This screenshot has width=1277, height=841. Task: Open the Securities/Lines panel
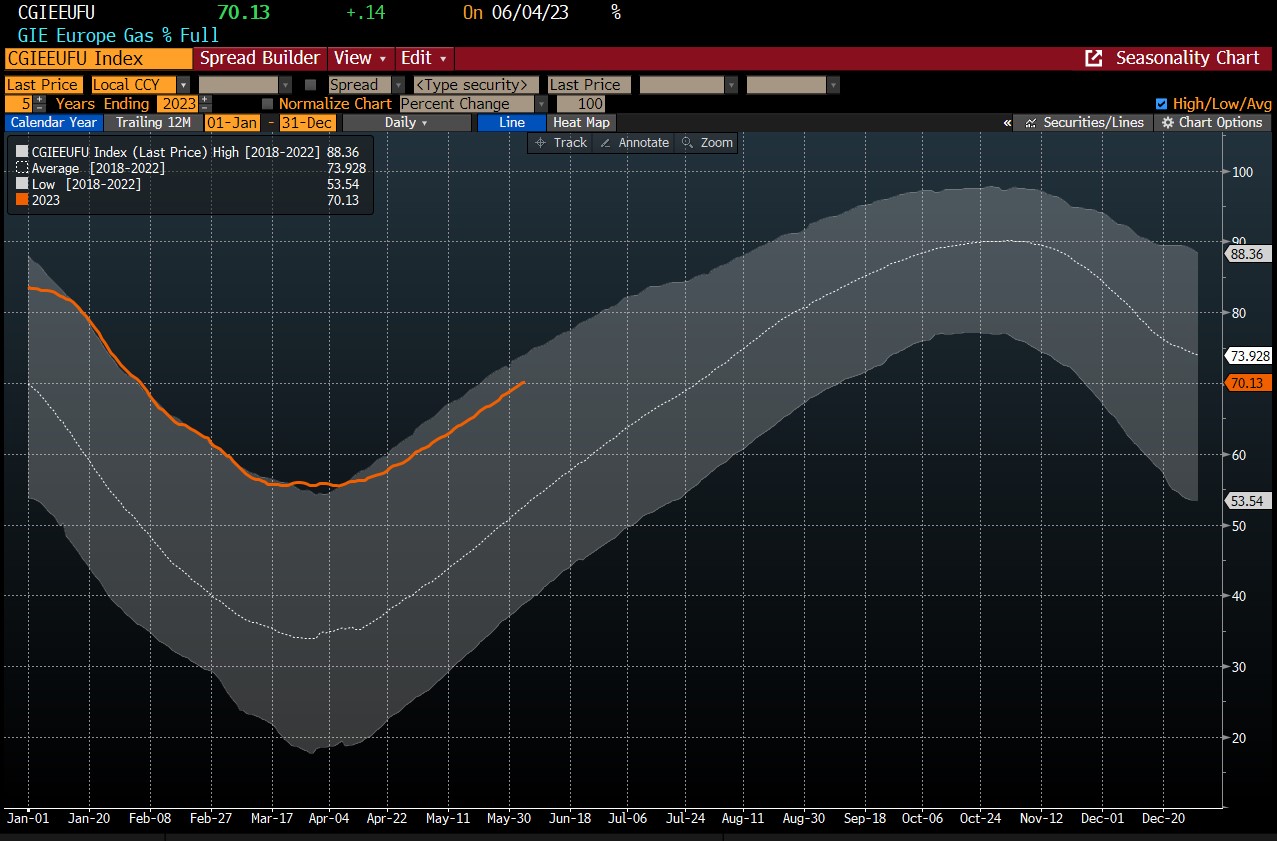1084,122
